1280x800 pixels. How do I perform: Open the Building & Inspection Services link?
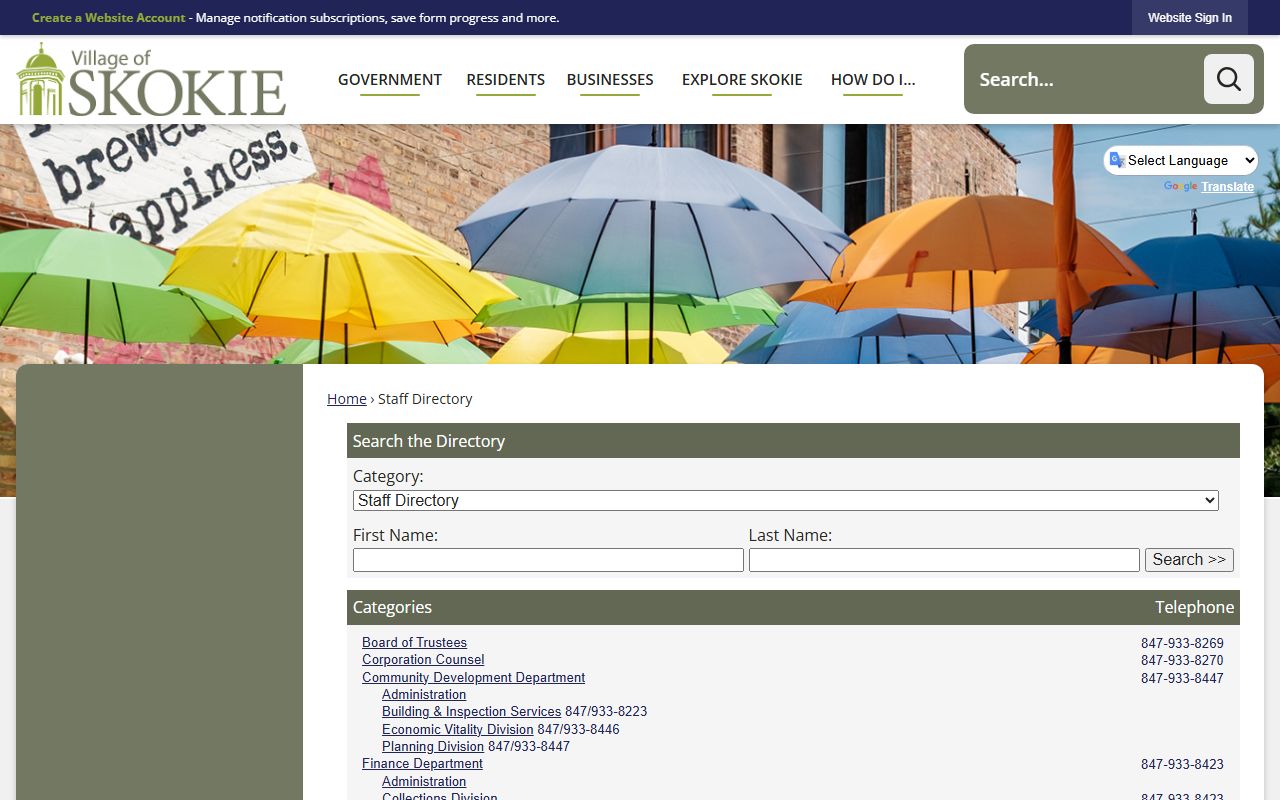tap(471, 712)
